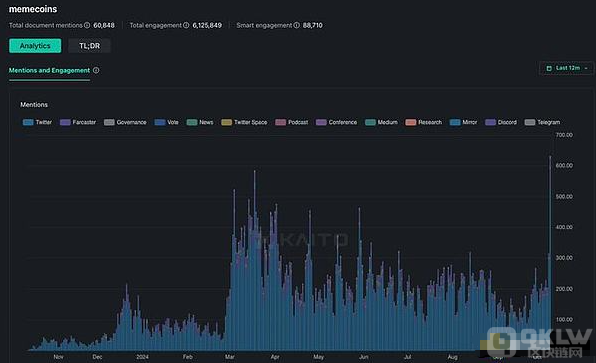
Task: Click the 200.00 y-axis label
Action: 564,289
